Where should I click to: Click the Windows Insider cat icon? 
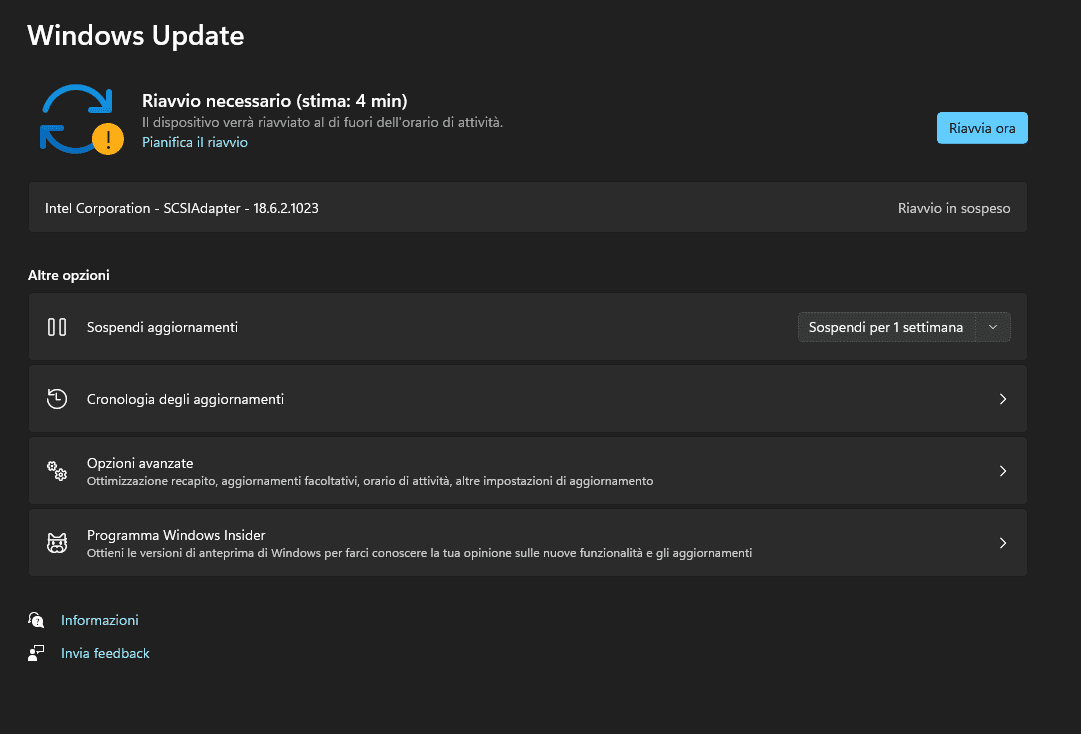(x=57, y=543)
